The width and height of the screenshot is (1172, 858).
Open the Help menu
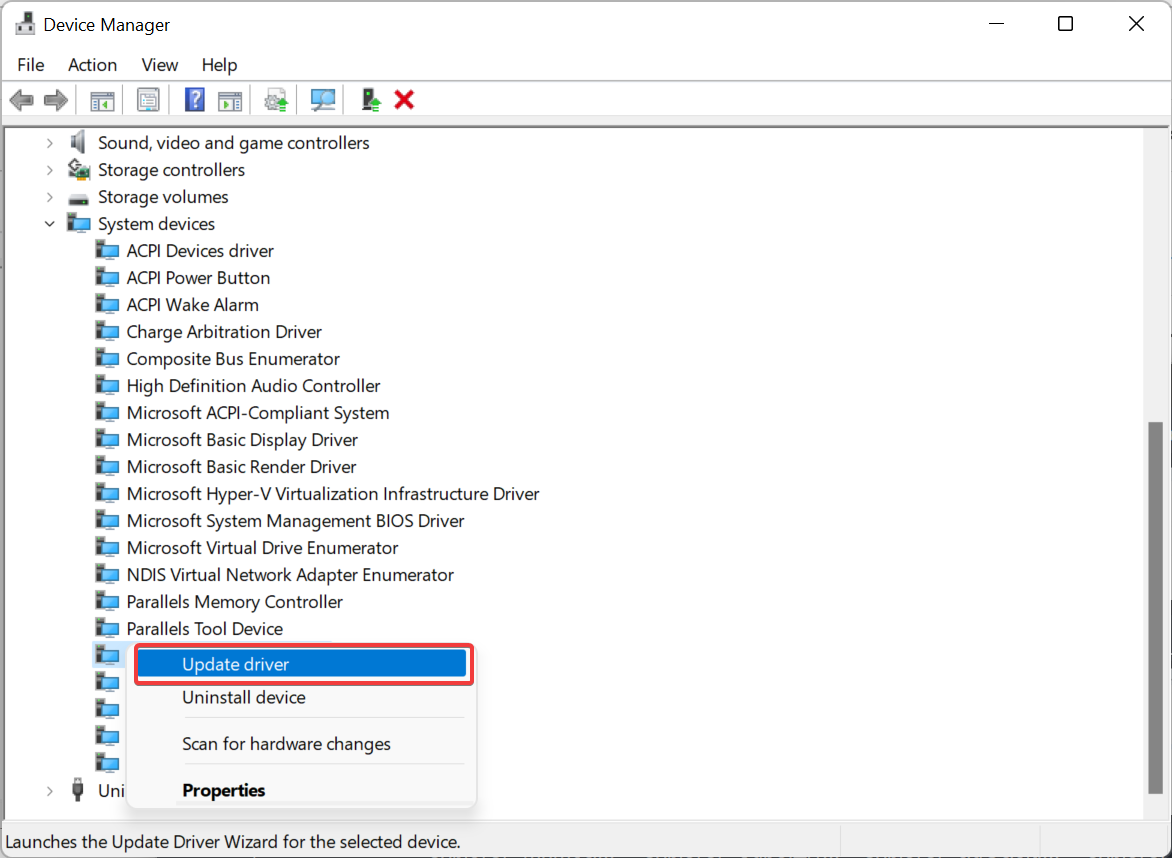point(219,65)
